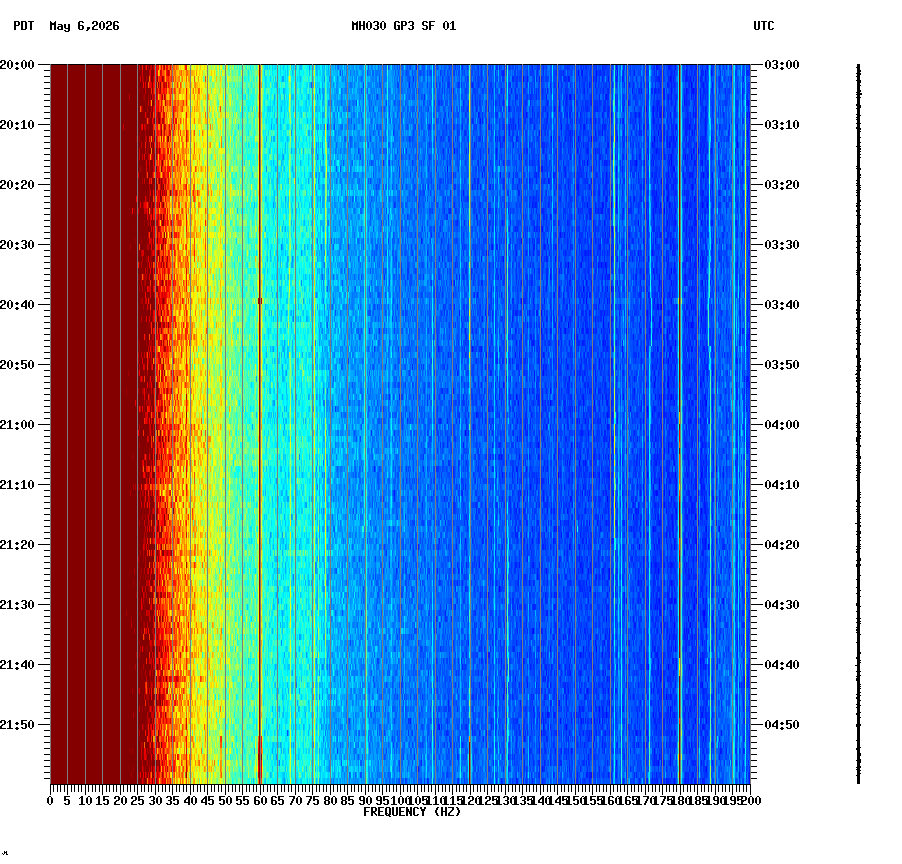The width and height of the screenshot is (902, 864).
Task: Pick the 90 Hz frequency tick label
Action: (x=365, y=801)
